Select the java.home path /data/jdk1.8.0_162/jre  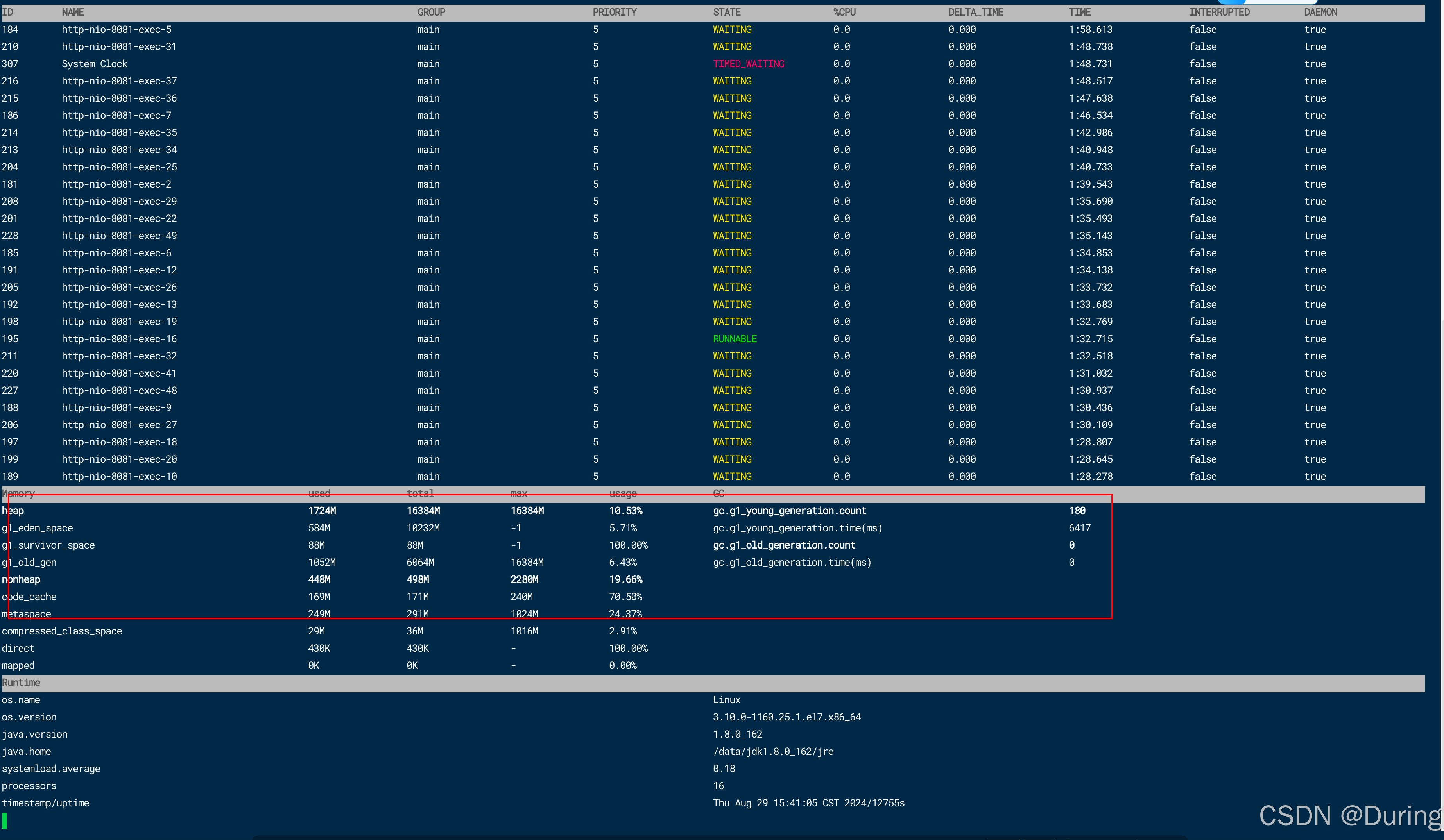click(772, 751)
